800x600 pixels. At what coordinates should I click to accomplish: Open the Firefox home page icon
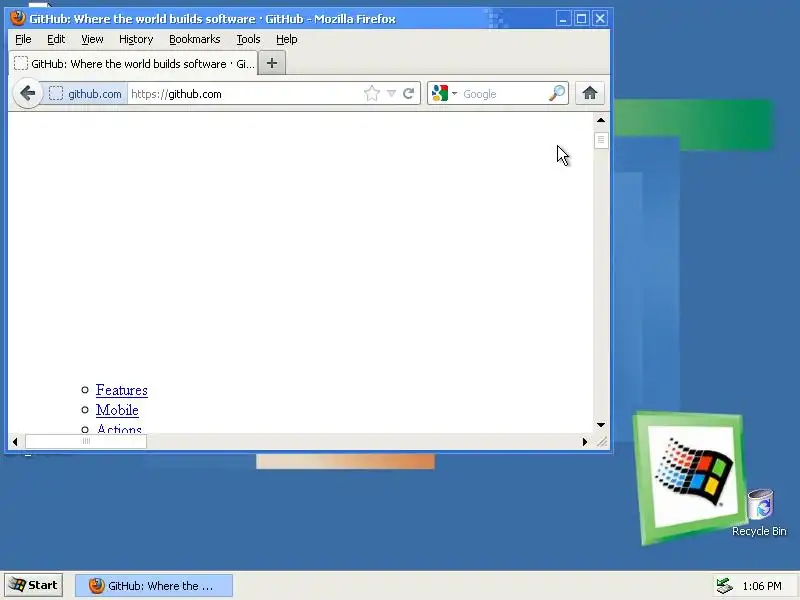(x=590, y=93)
